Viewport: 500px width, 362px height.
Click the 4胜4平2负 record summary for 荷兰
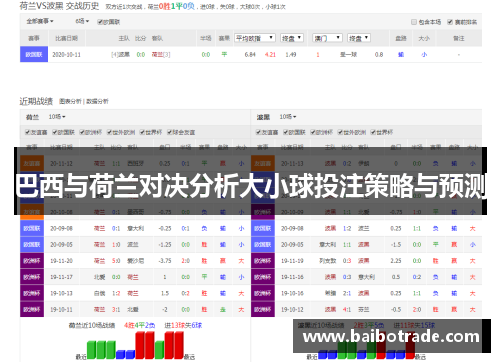tap(139, 325)
